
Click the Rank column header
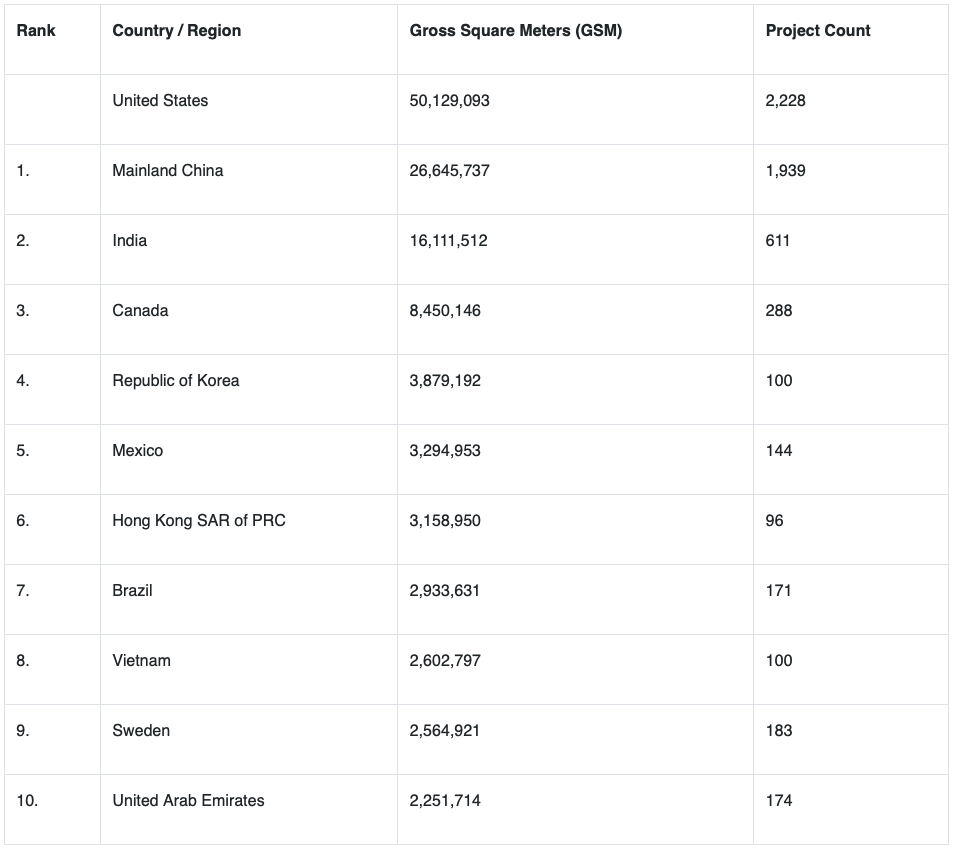tap(36, 30)
